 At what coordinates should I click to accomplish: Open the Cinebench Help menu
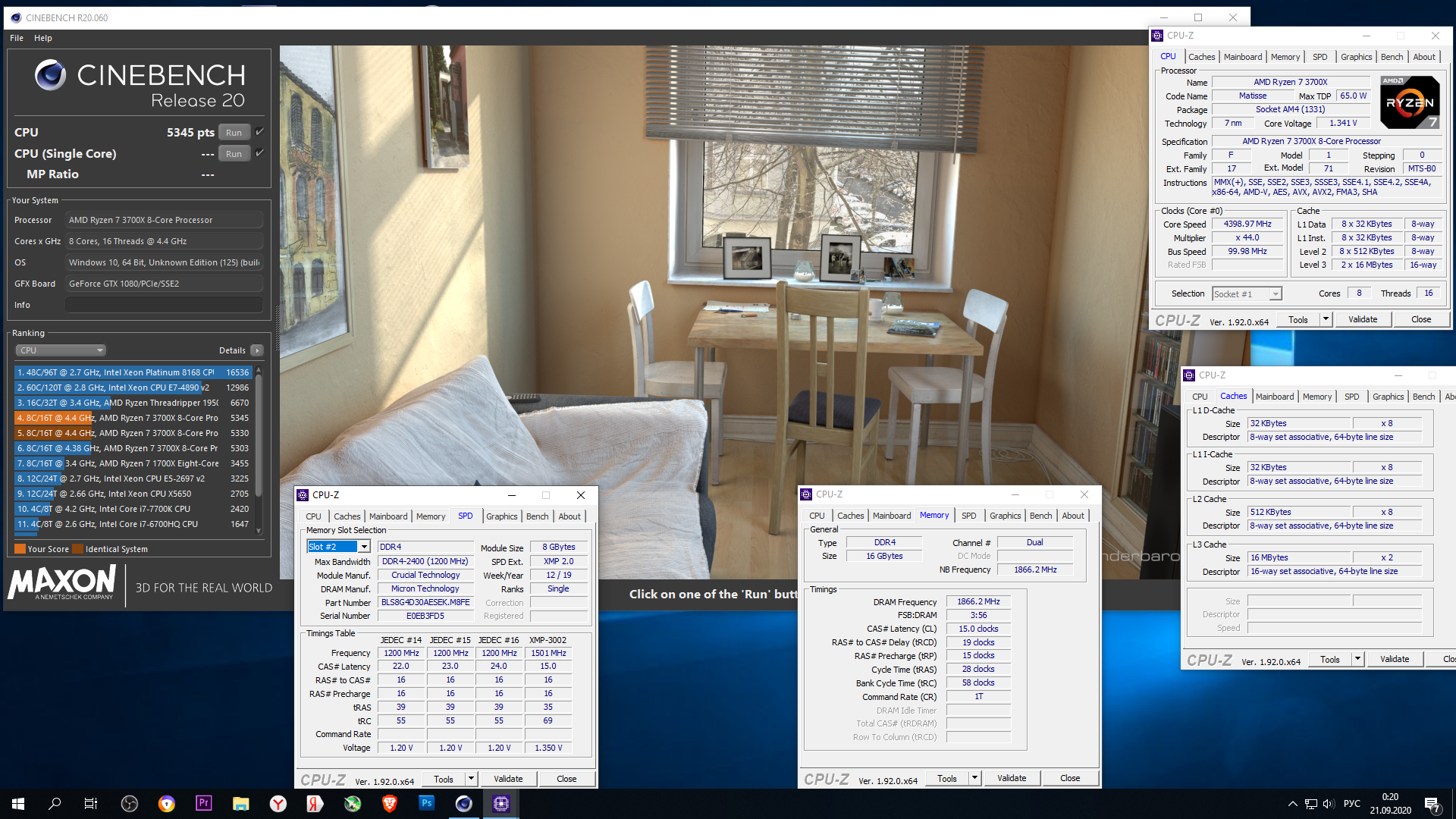tap(43, 38)
